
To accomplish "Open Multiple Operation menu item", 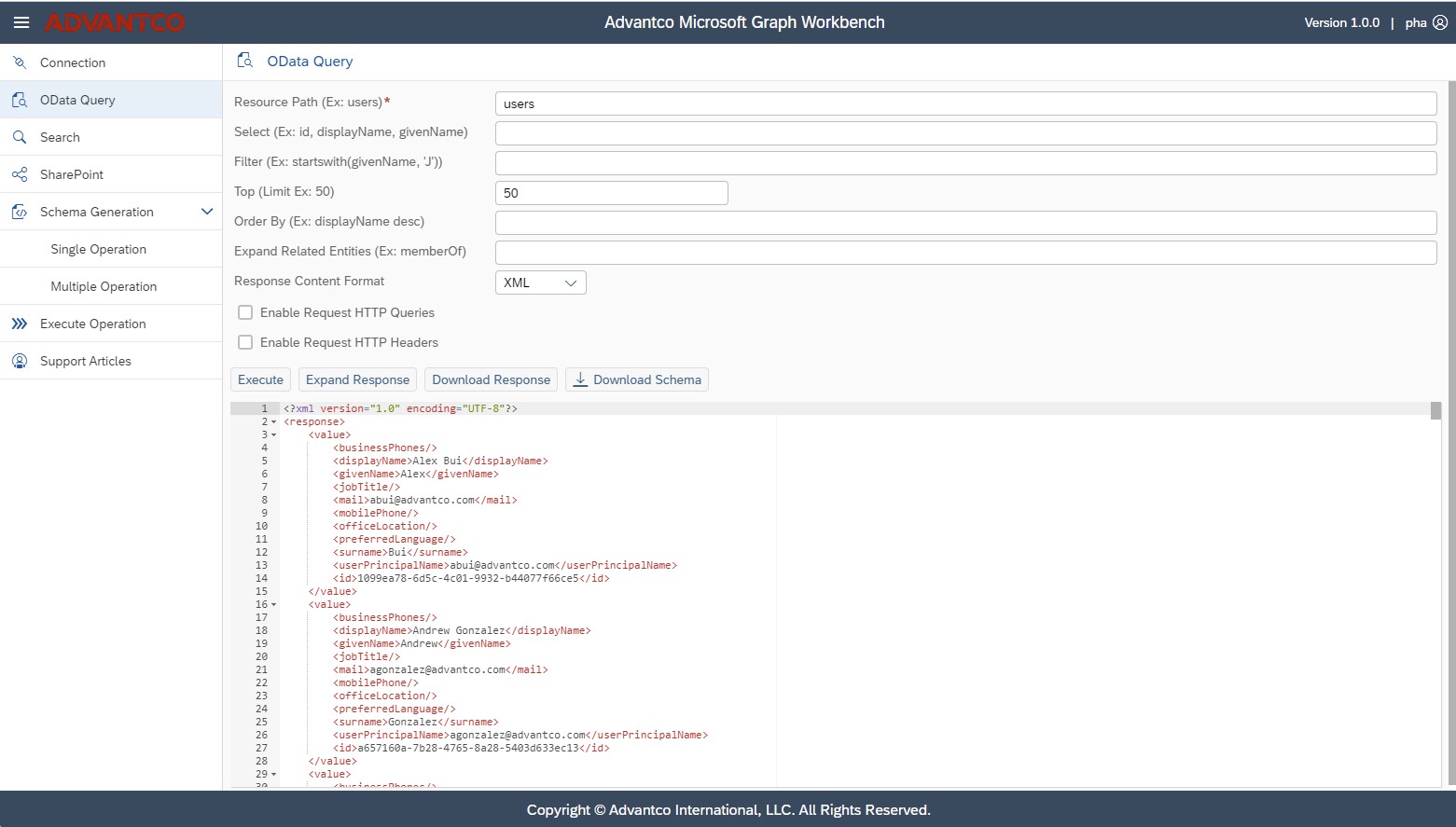I will pos(104,286).
